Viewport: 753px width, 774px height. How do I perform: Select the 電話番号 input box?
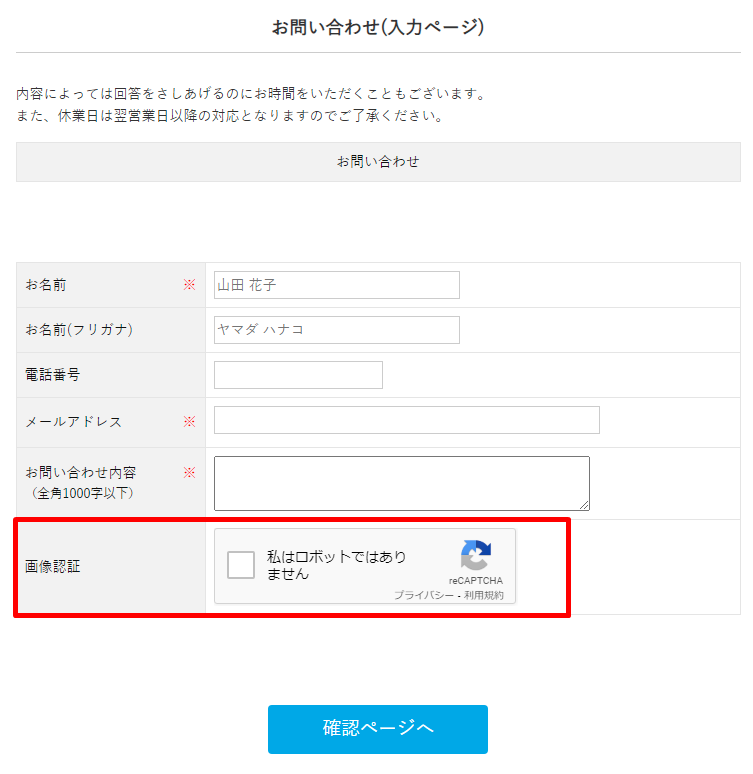(298, 375)
